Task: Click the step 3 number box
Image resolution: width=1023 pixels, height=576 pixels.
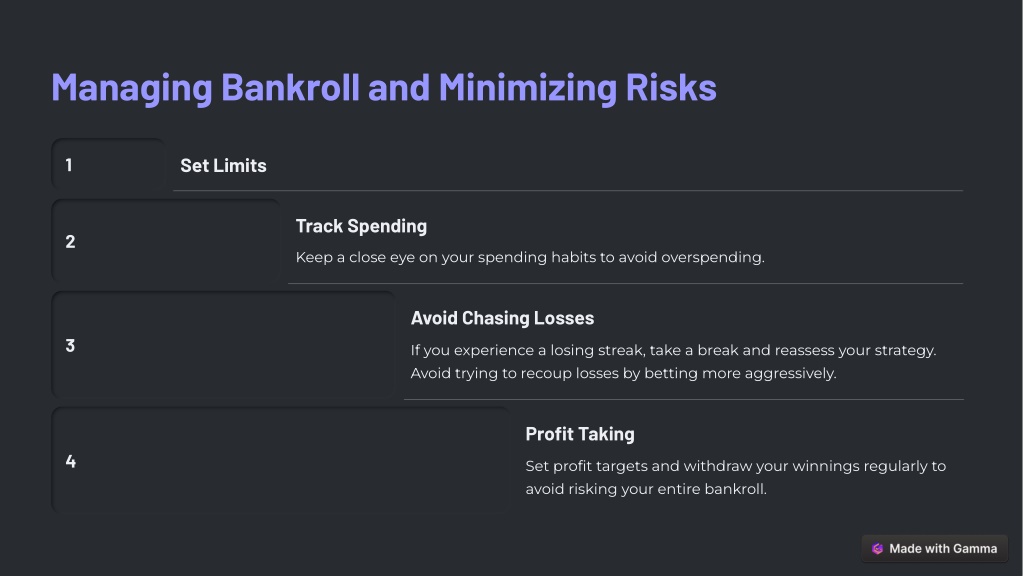Action: tap(223, 345)
